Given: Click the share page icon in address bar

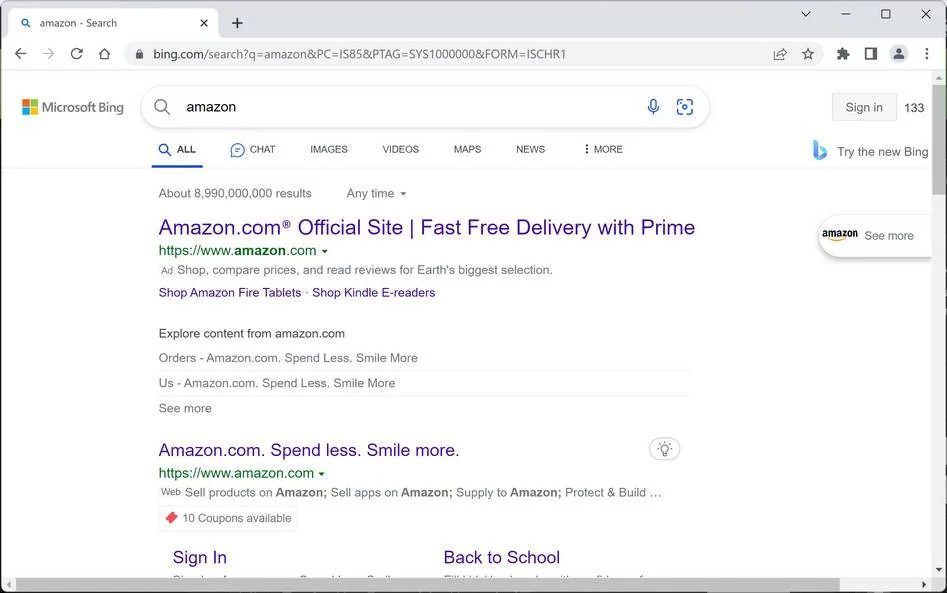Looking at the screenshot, I should [x=780, y=54].
